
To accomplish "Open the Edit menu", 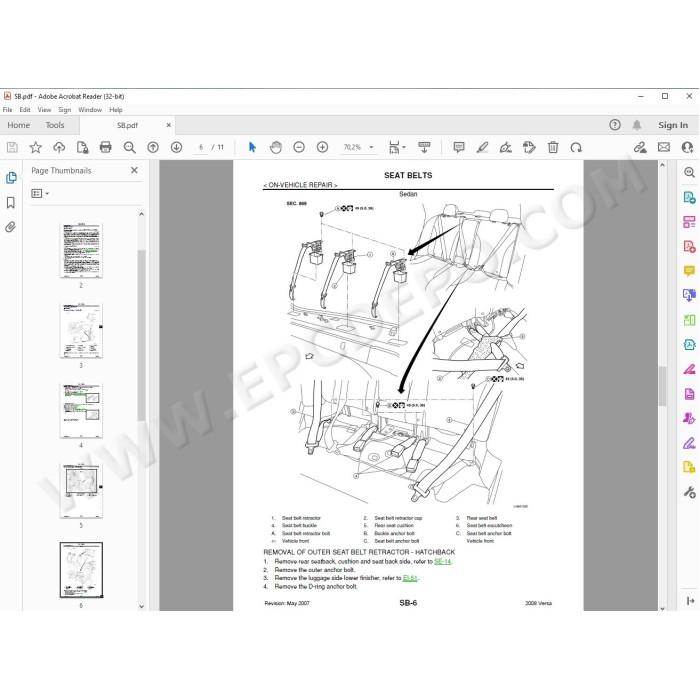I will pyautogui.click(x=25, y=110).
